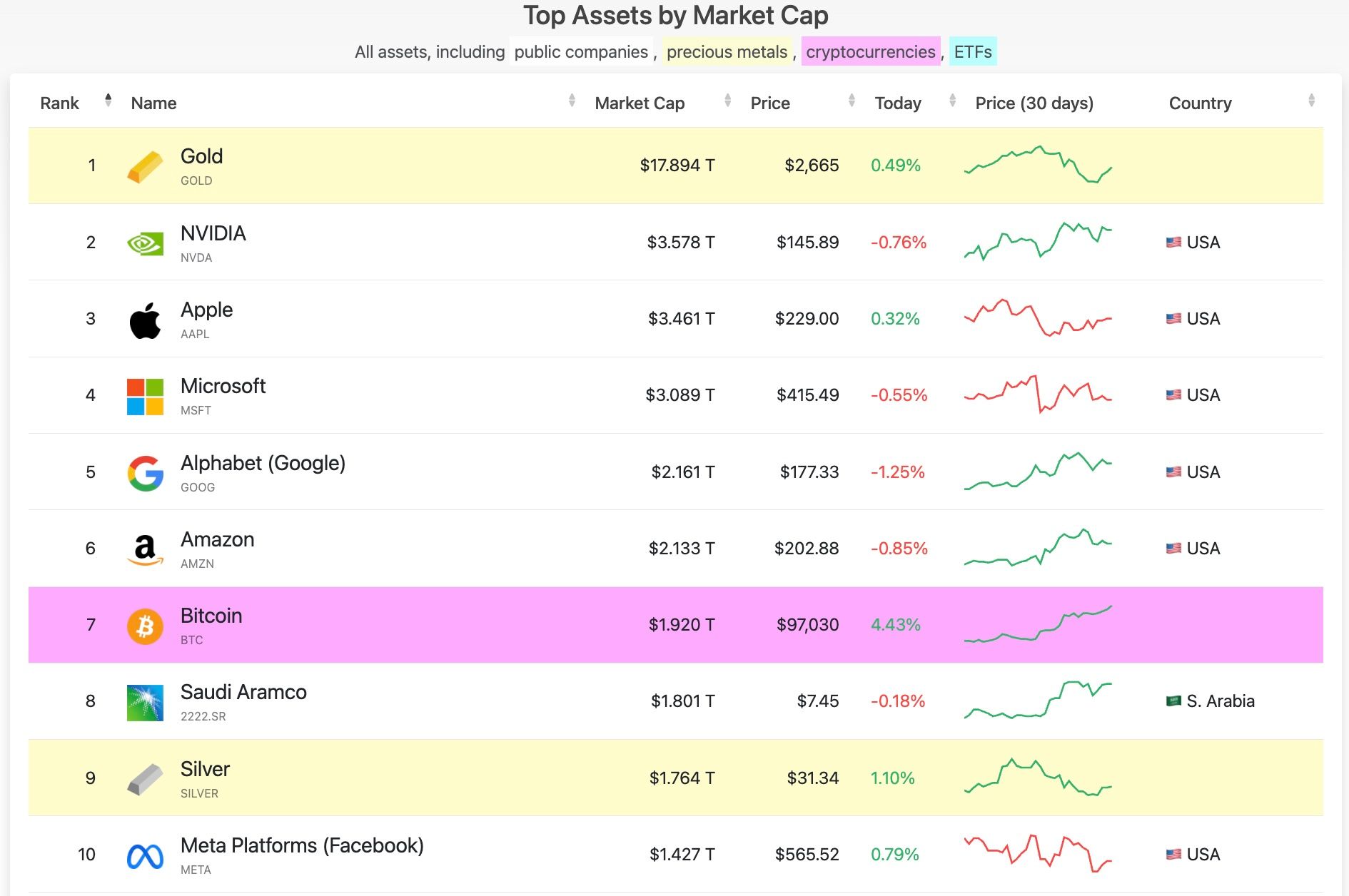Viewport: 1349px width, 896px height.
Task: Click the Meta infinity logo
Action: click(x=144, y=854)
